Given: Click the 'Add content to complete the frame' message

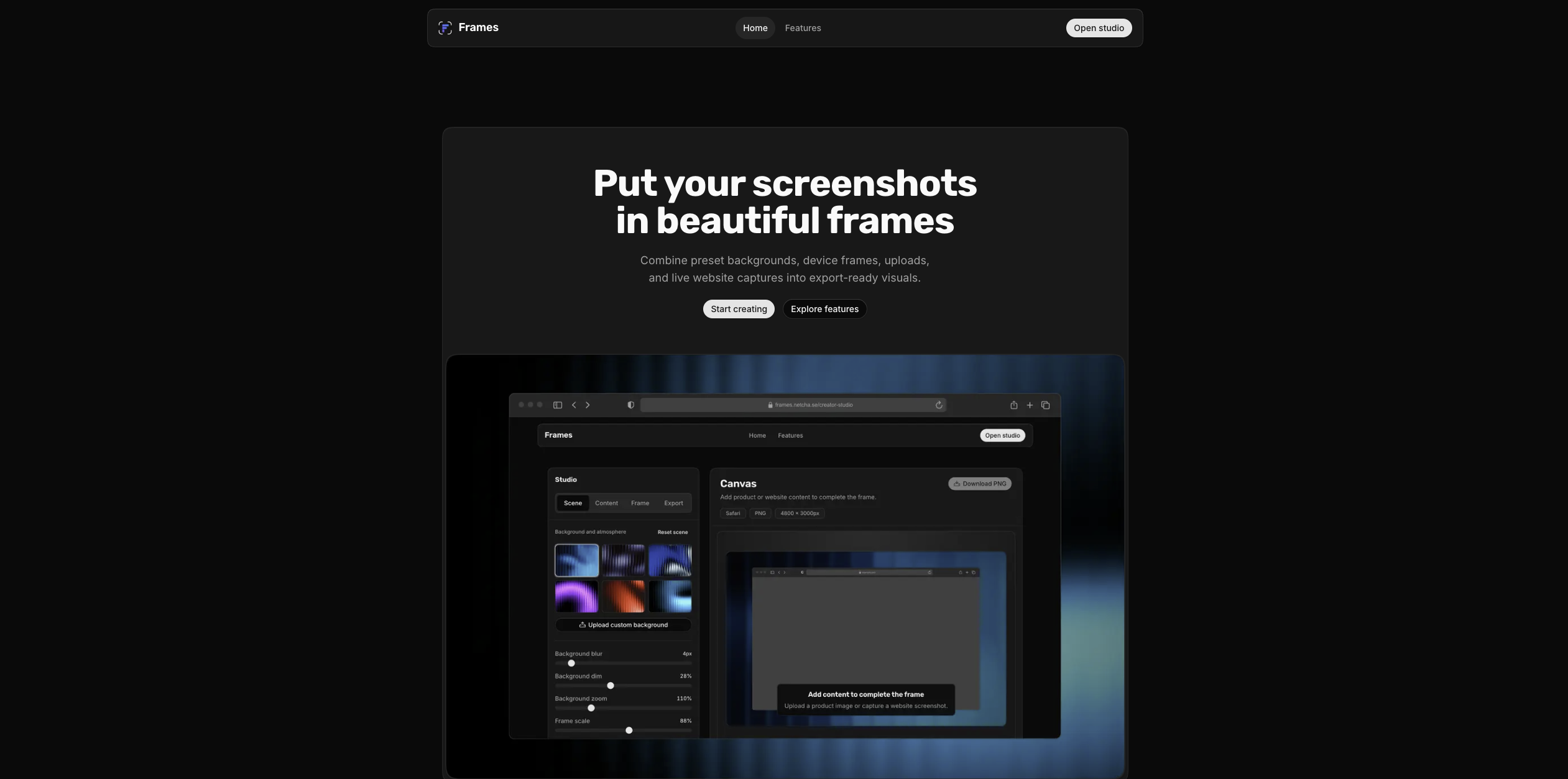Looking at the screenshot, I should coord(866,700).
